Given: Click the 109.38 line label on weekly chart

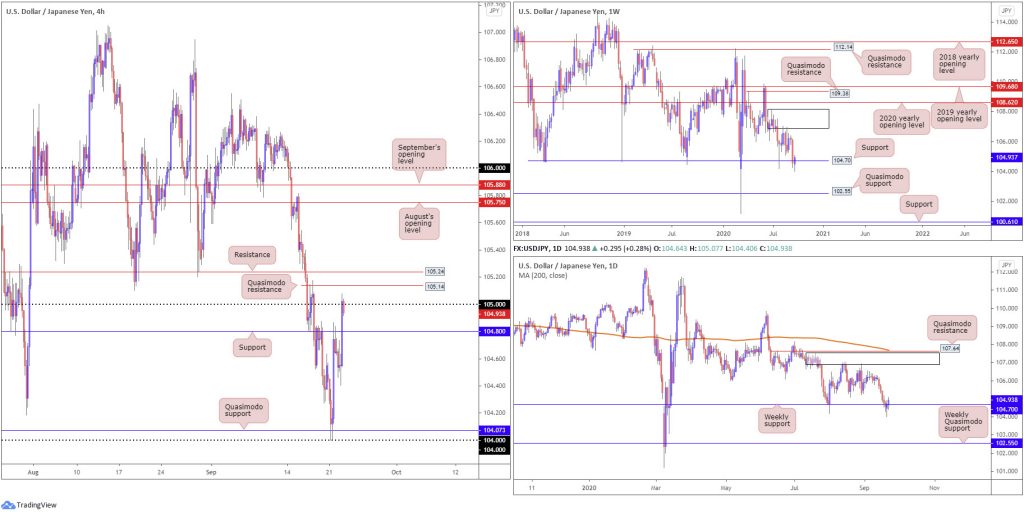Looking at the screenshot, I should (x=839, y=93).
